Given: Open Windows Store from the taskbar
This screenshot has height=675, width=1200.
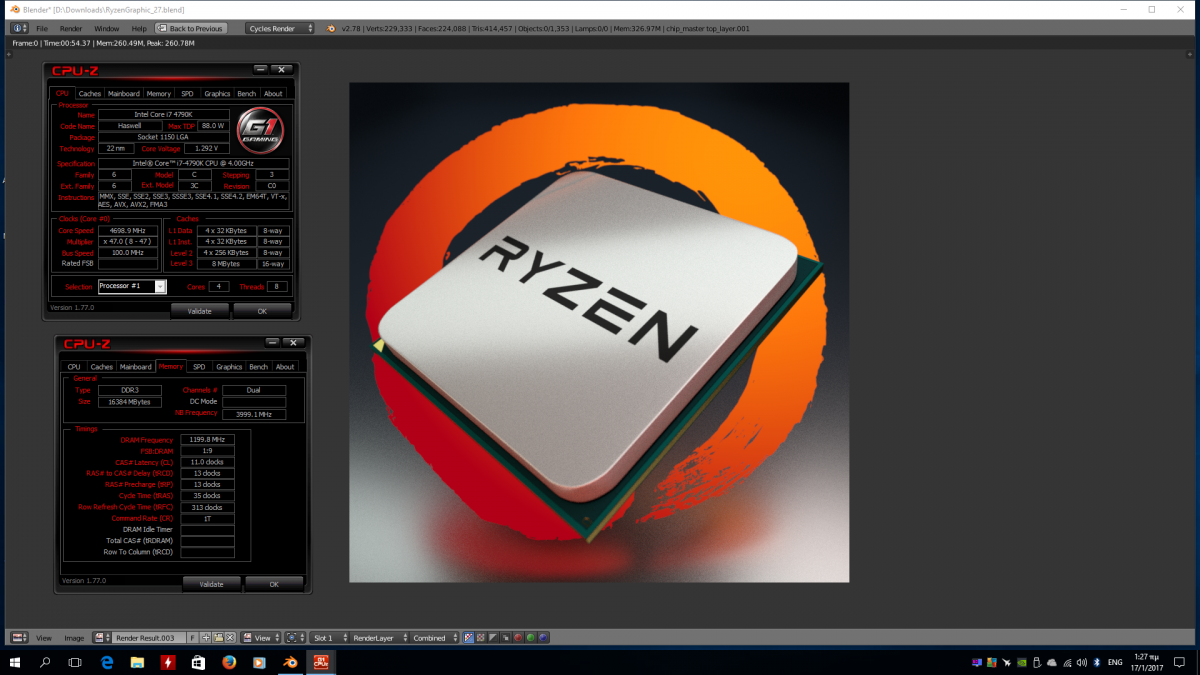Looking at the screenshot, I should pyautogui.click(x=198, y=662).
